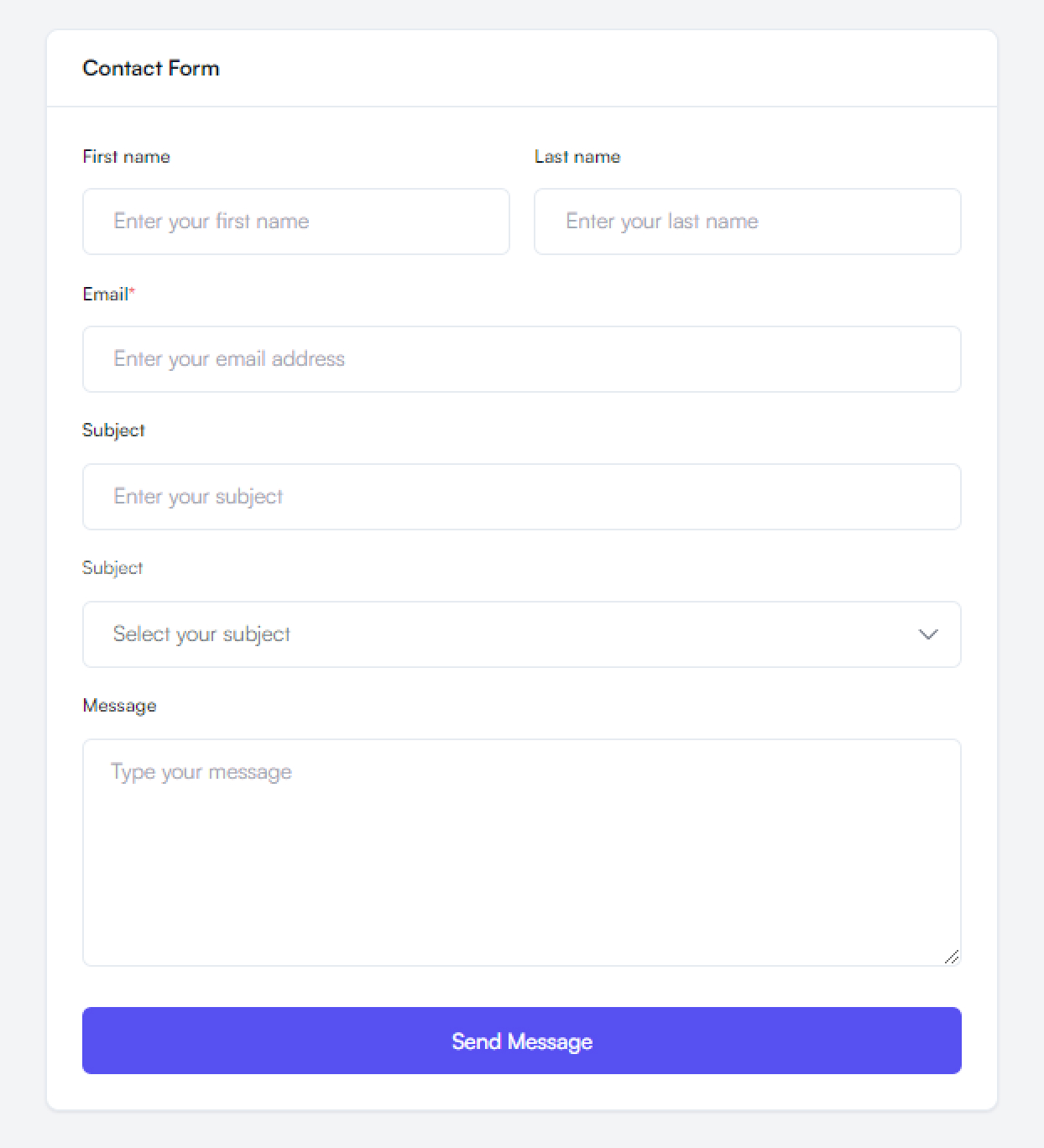Focus the last name input field

coord(747,222)
